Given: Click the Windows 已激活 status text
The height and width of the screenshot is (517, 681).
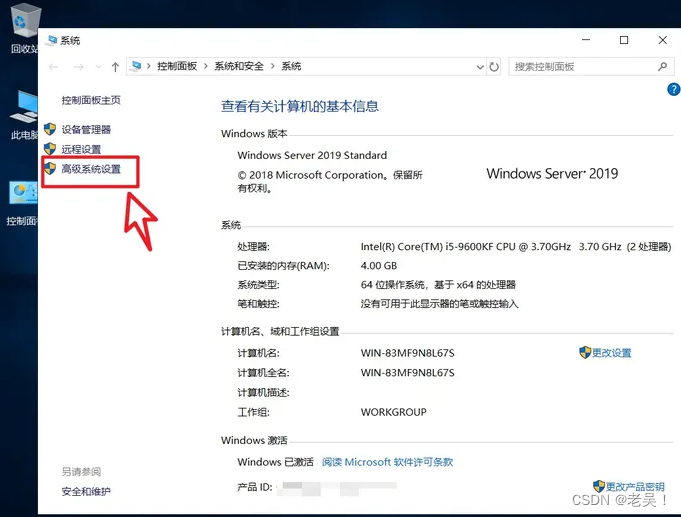Looking at the screenshot, I should 275,462.
